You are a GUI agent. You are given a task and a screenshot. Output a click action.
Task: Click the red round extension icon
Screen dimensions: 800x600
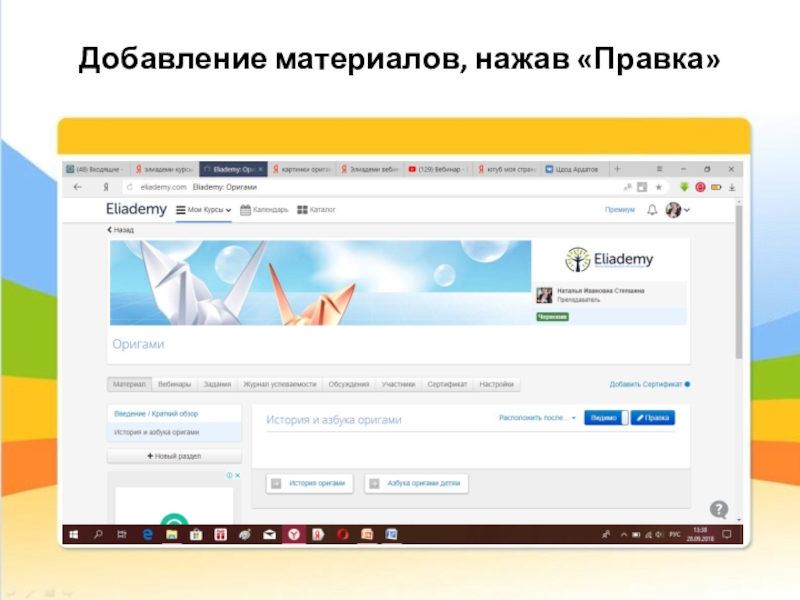700,187
